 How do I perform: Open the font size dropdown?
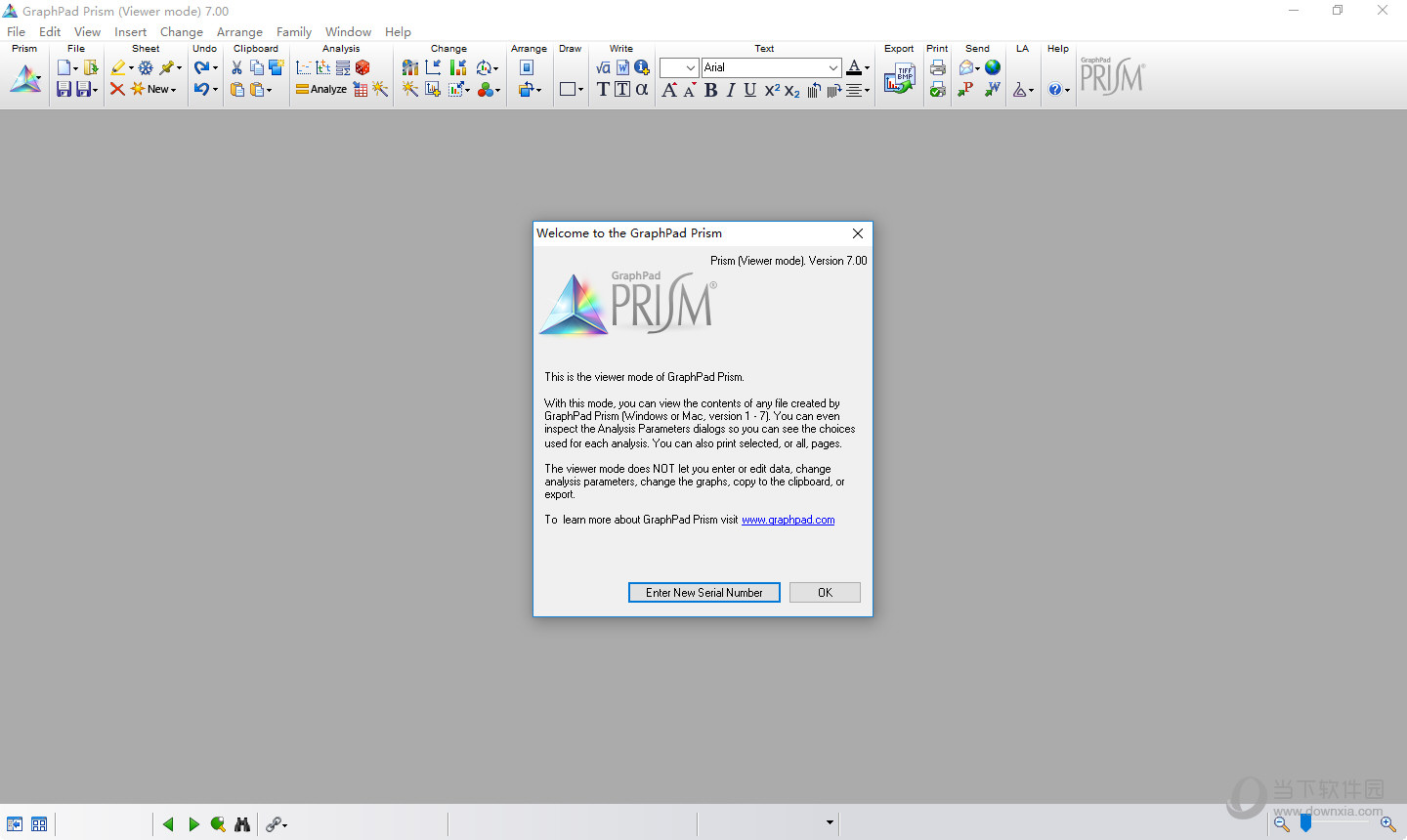coord(691,67)
